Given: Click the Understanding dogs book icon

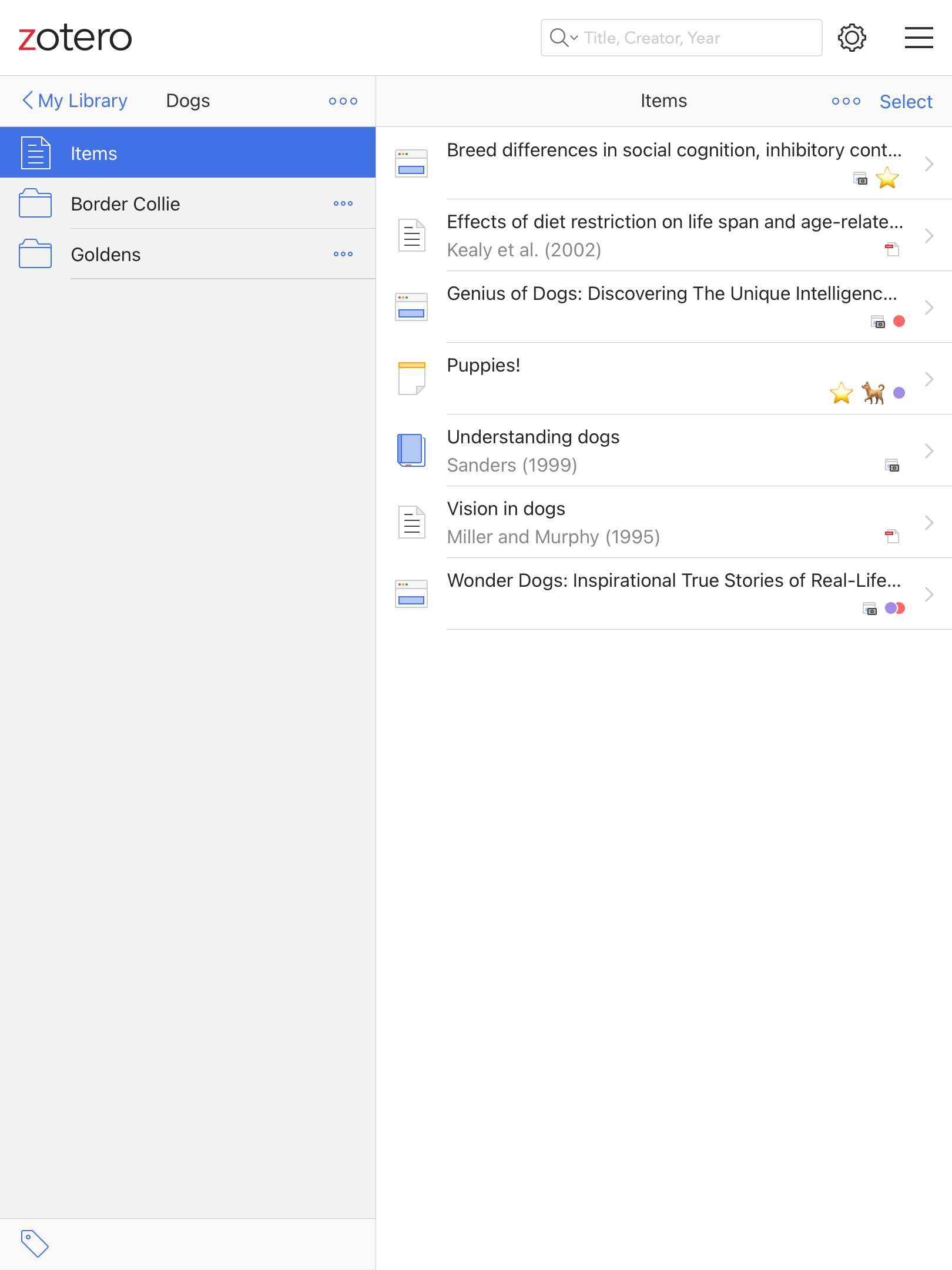Looking at the screenshot, I should click(x=411, y=450).
